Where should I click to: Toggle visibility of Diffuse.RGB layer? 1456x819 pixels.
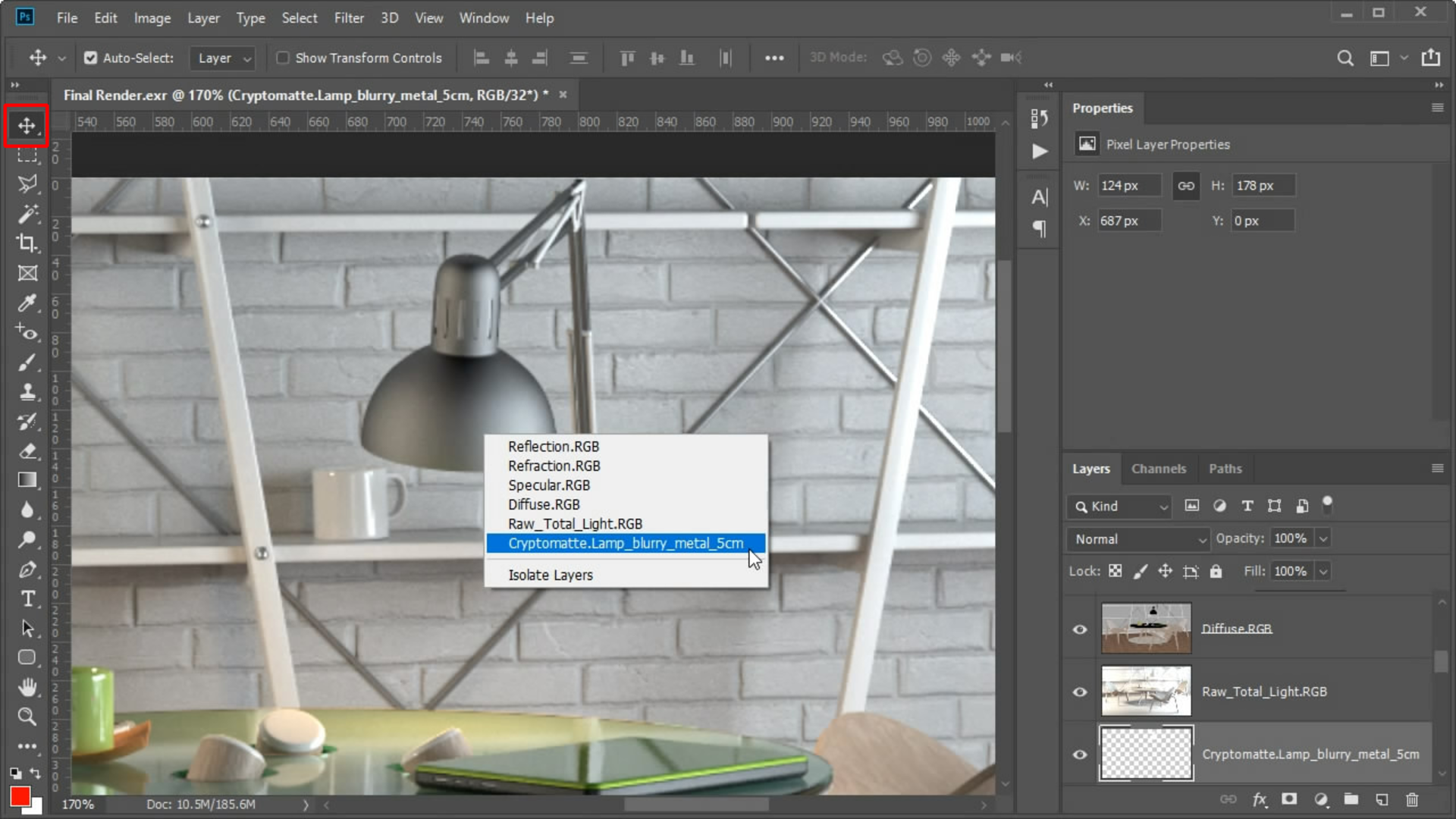(1079, 628)
